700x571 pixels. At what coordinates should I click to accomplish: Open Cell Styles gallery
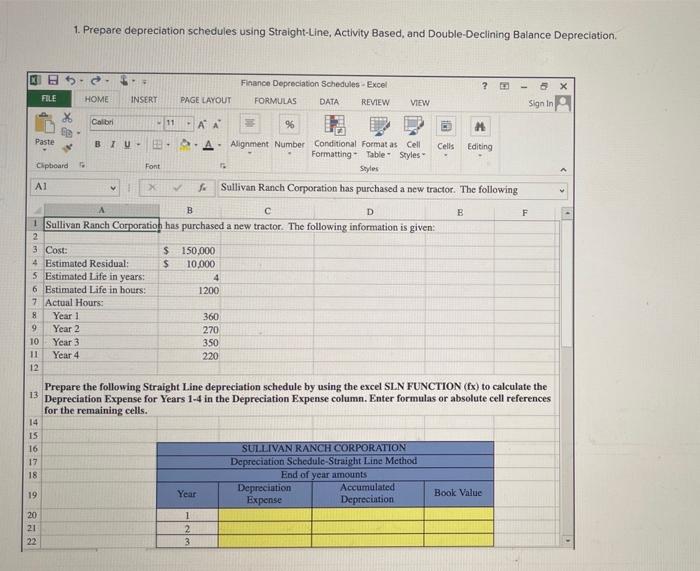(x=413, y=138)
